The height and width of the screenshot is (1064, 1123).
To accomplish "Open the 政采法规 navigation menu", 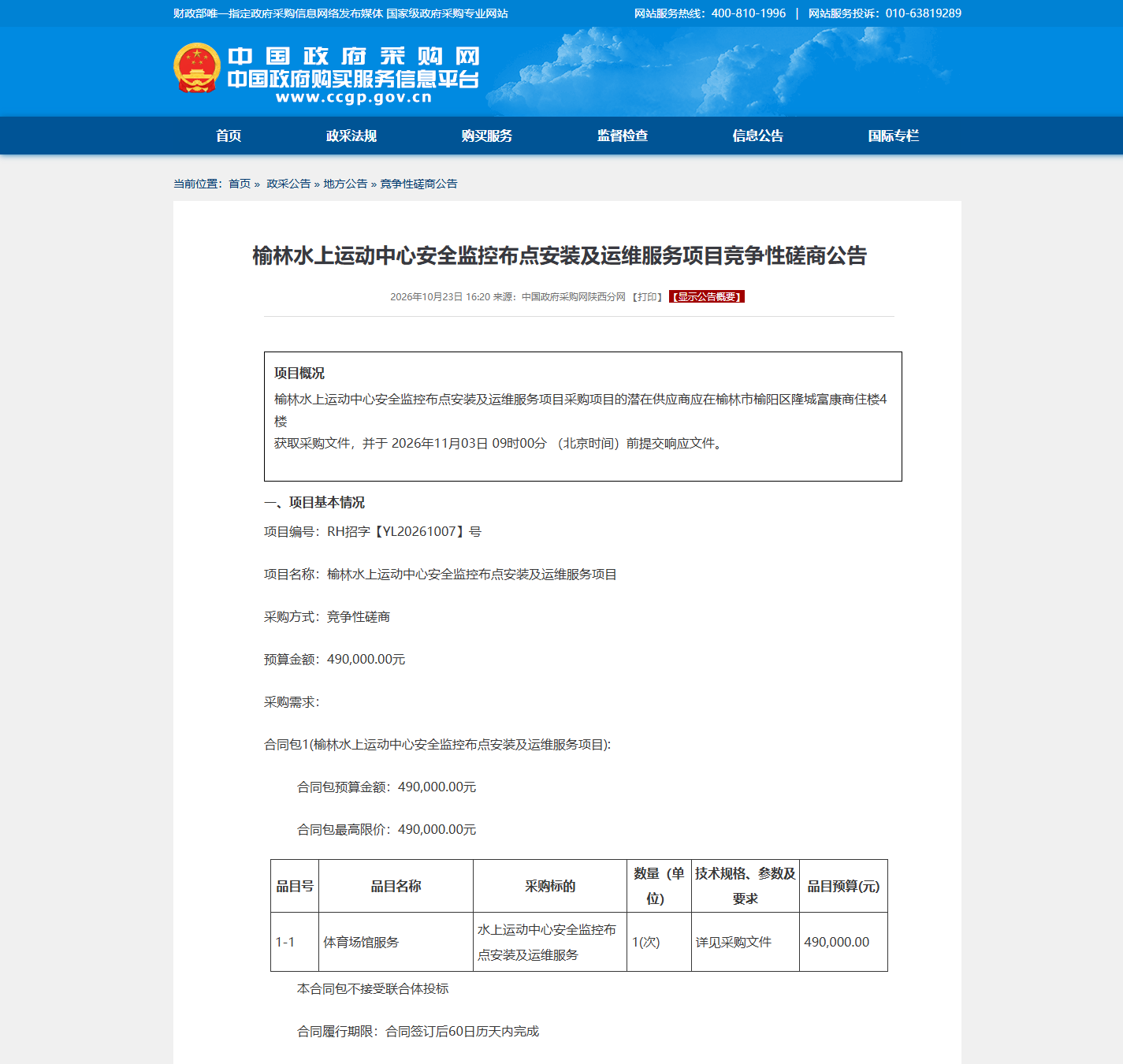I will (x=351, y=136).
